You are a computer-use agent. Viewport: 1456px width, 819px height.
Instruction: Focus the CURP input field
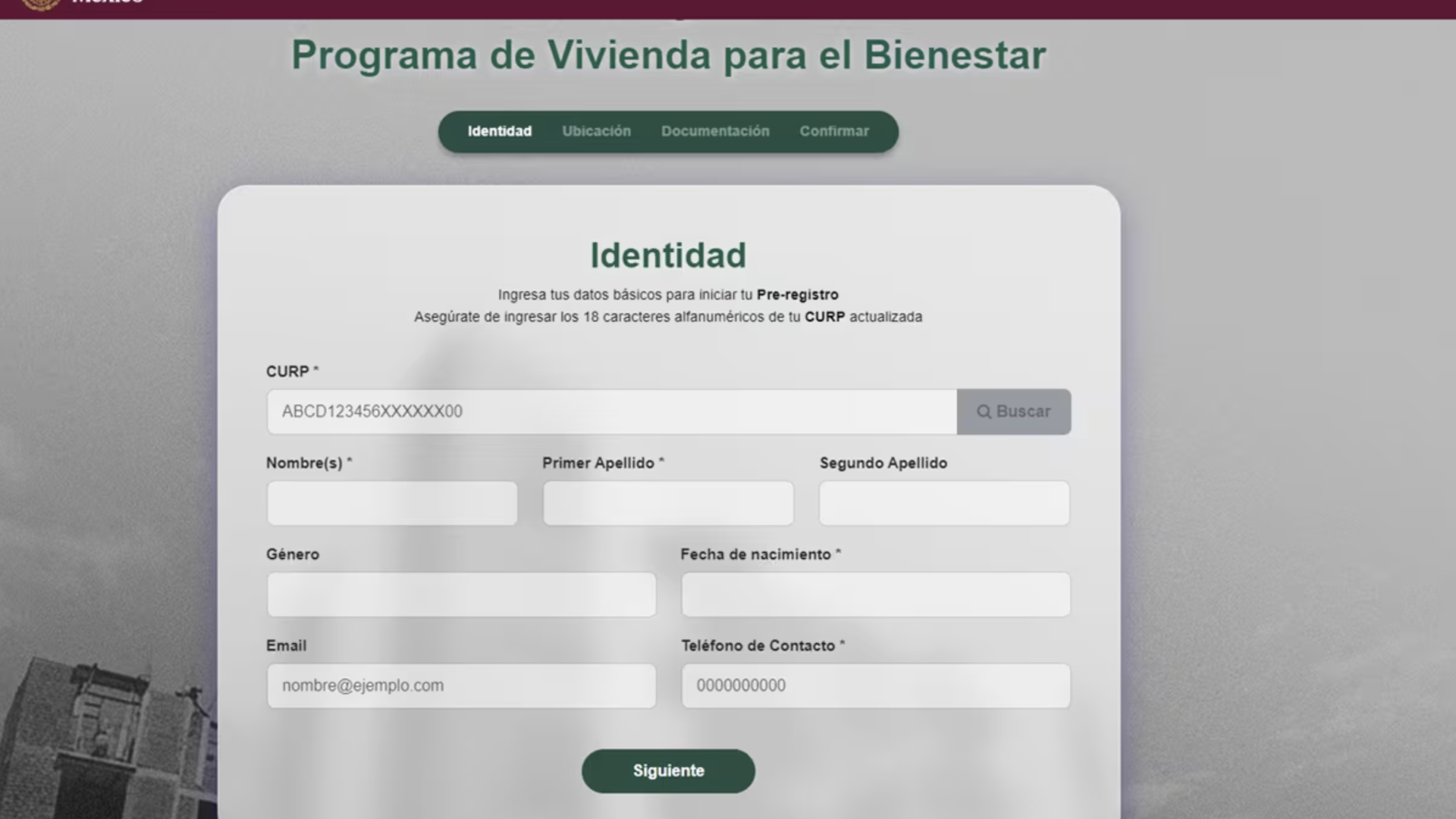(x=611, y=412)
